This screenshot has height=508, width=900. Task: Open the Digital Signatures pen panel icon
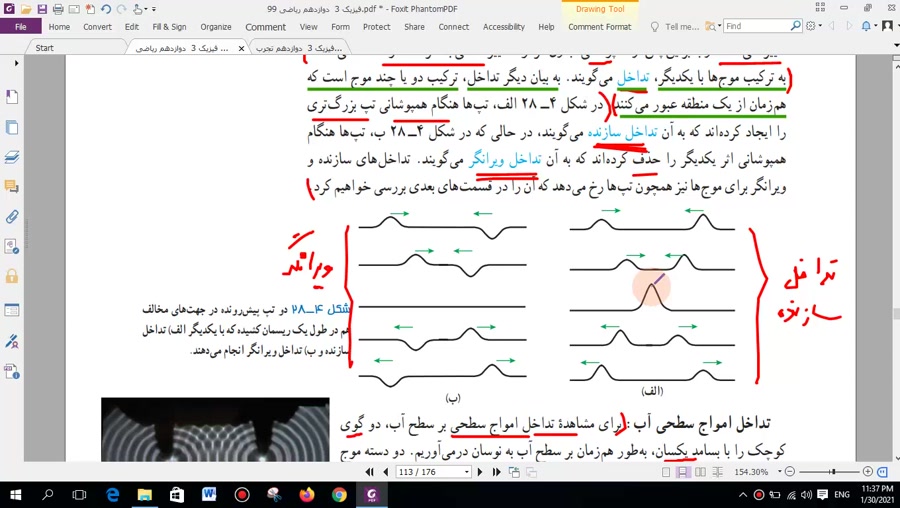(11, 341)
